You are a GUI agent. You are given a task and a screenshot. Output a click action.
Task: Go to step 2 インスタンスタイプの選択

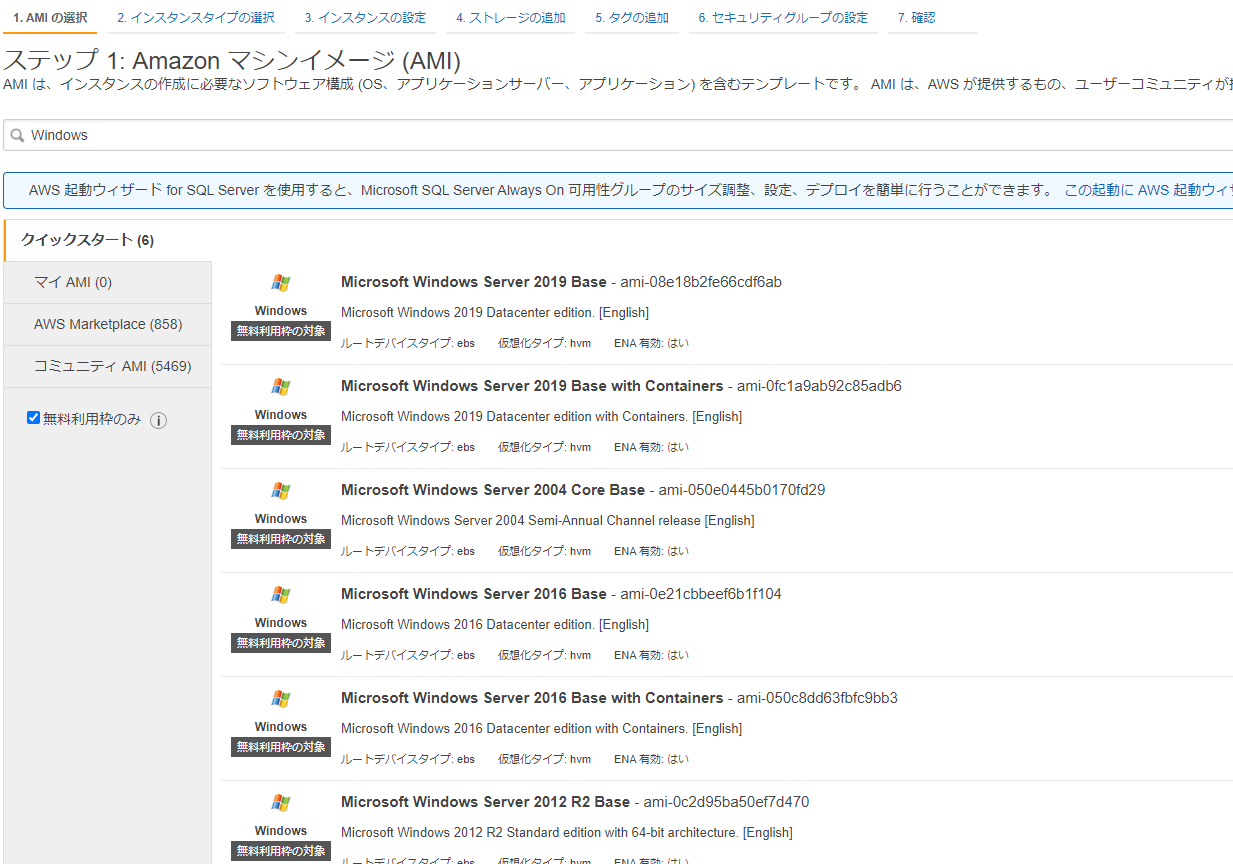[195, 18]
